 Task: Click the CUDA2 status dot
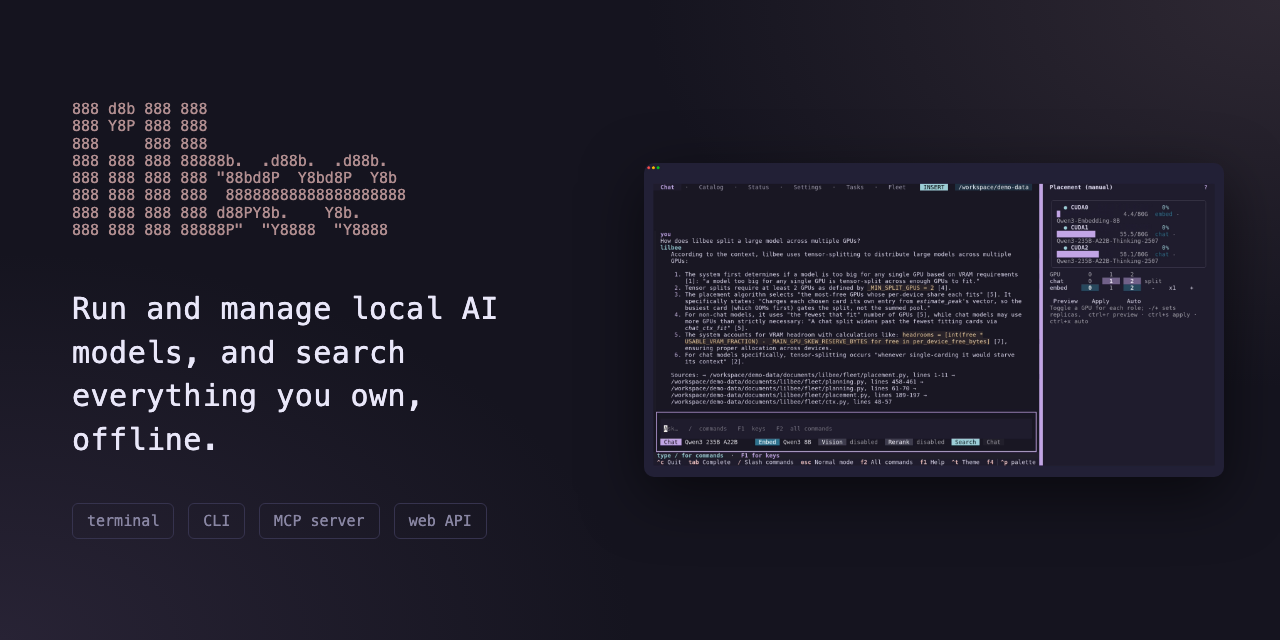(x=1065, y=248)
